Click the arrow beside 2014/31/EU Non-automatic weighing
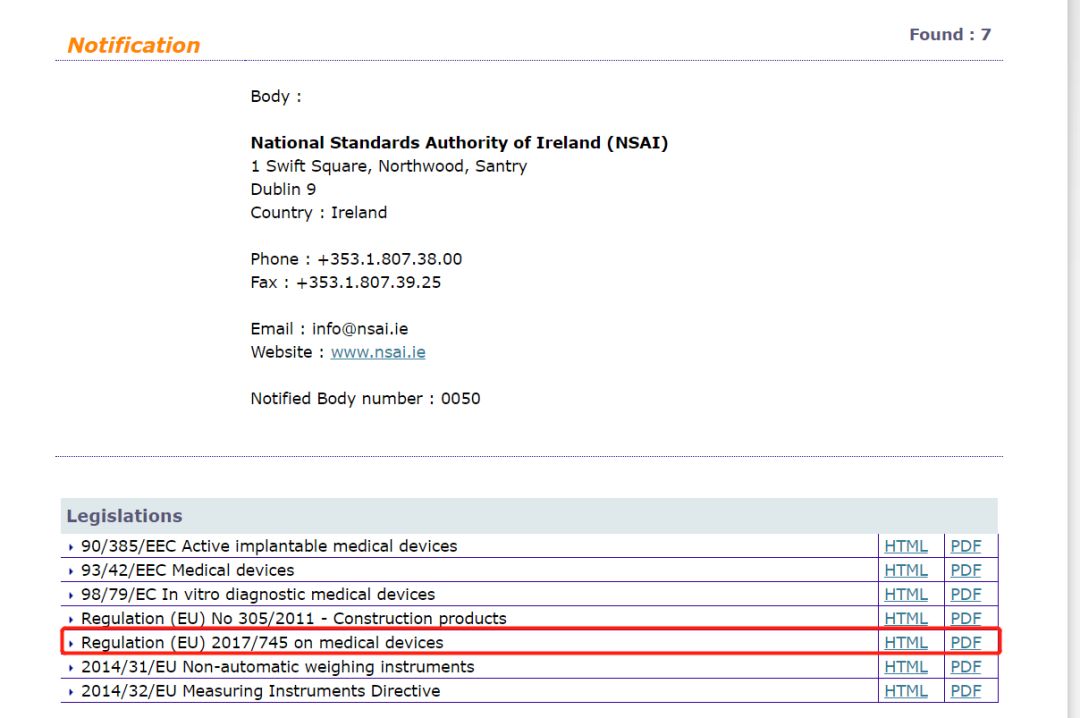This screenshot has height=718, width=1080. [x=71, y=668]
